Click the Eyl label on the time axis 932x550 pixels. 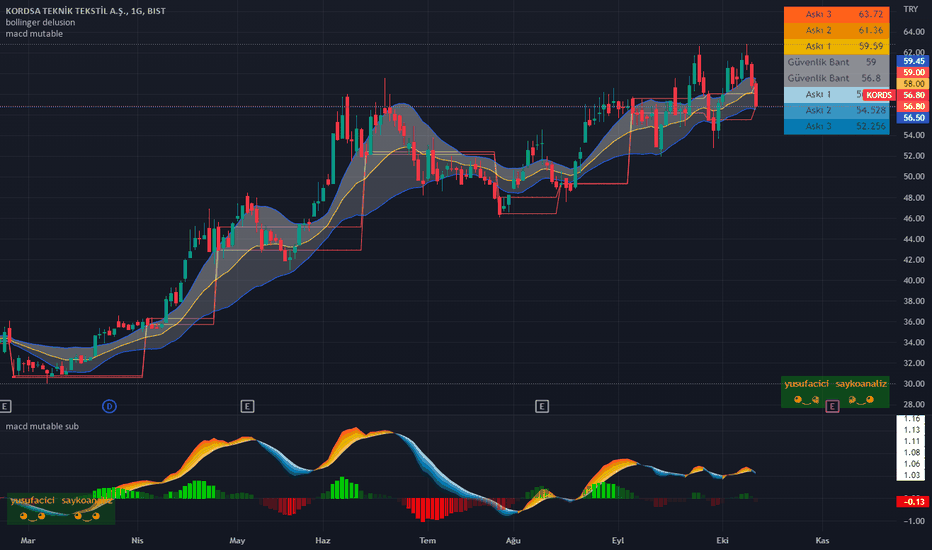click(x=618, y=540)
